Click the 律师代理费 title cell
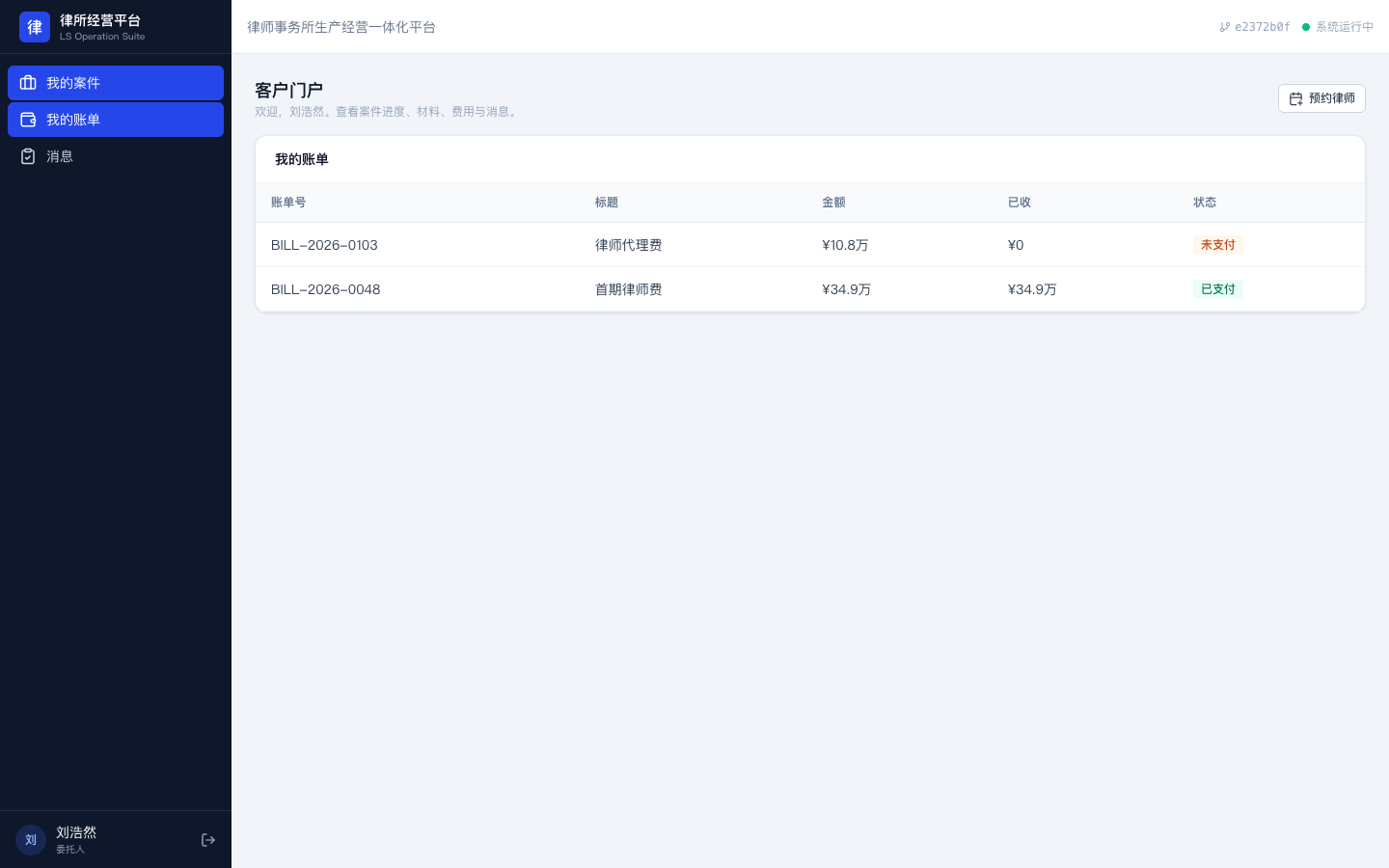Viewport: 1389px width, 868px height. (629, 245)
